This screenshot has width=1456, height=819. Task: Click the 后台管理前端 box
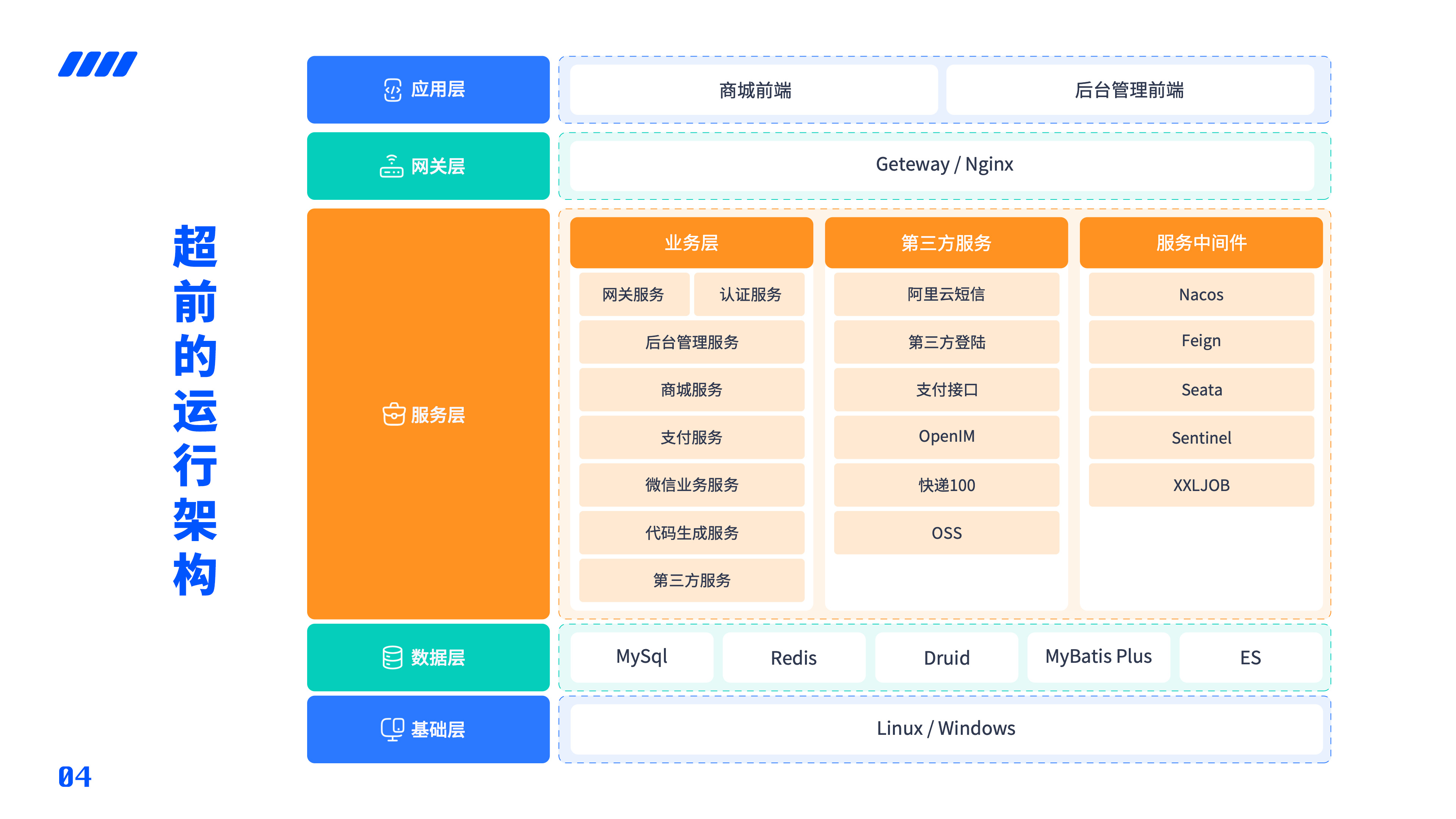click(x=1130, y=90)
